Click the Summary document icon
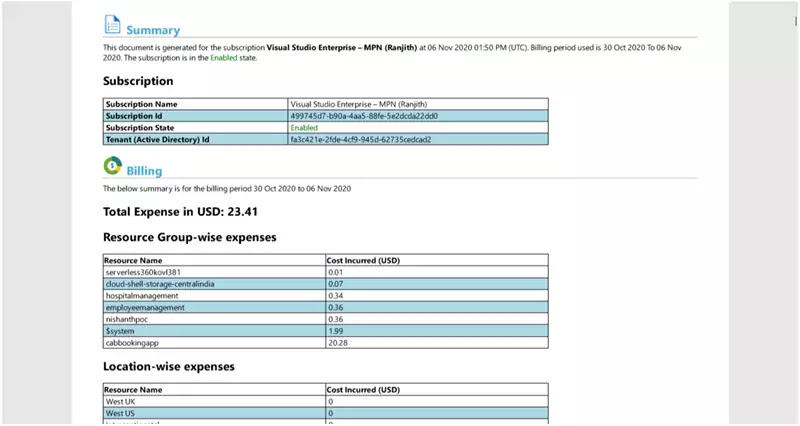800x426 pixels. (x=112, y=24)
